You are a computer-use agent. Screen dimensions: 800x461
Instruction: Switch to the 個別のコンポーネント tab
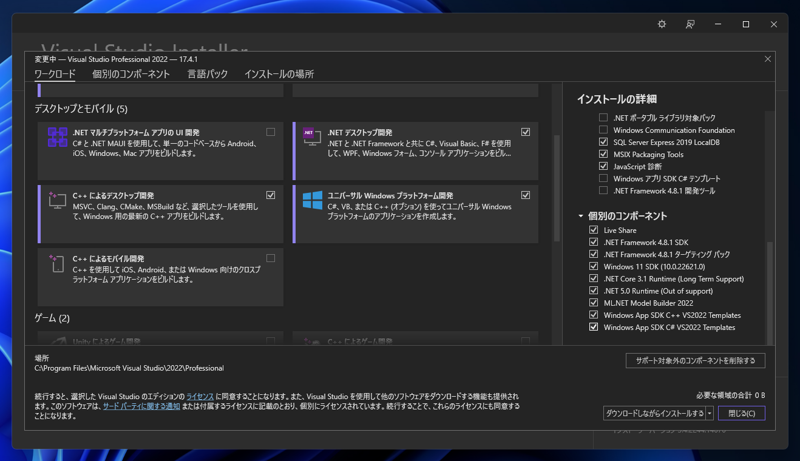click(131, 74)
